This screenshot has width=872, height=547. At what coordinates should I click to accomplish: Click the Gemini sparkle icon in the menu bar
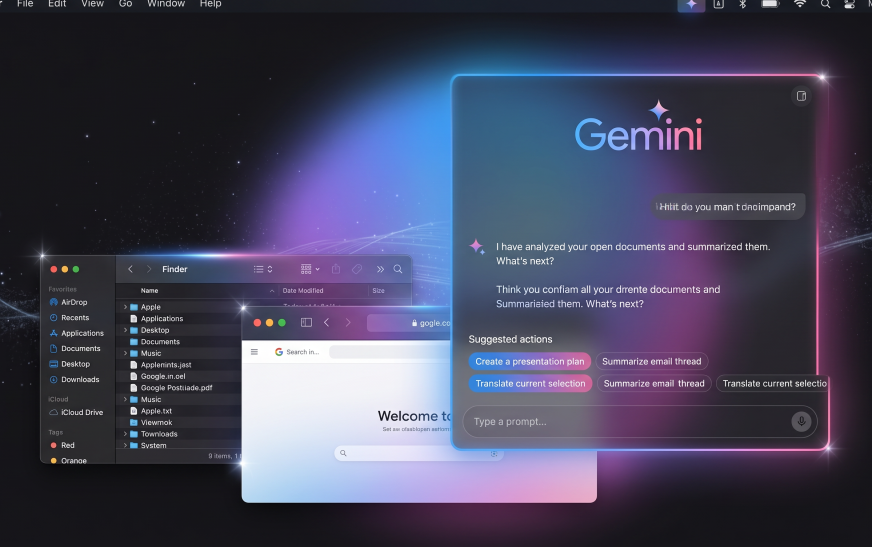point(691,4)
